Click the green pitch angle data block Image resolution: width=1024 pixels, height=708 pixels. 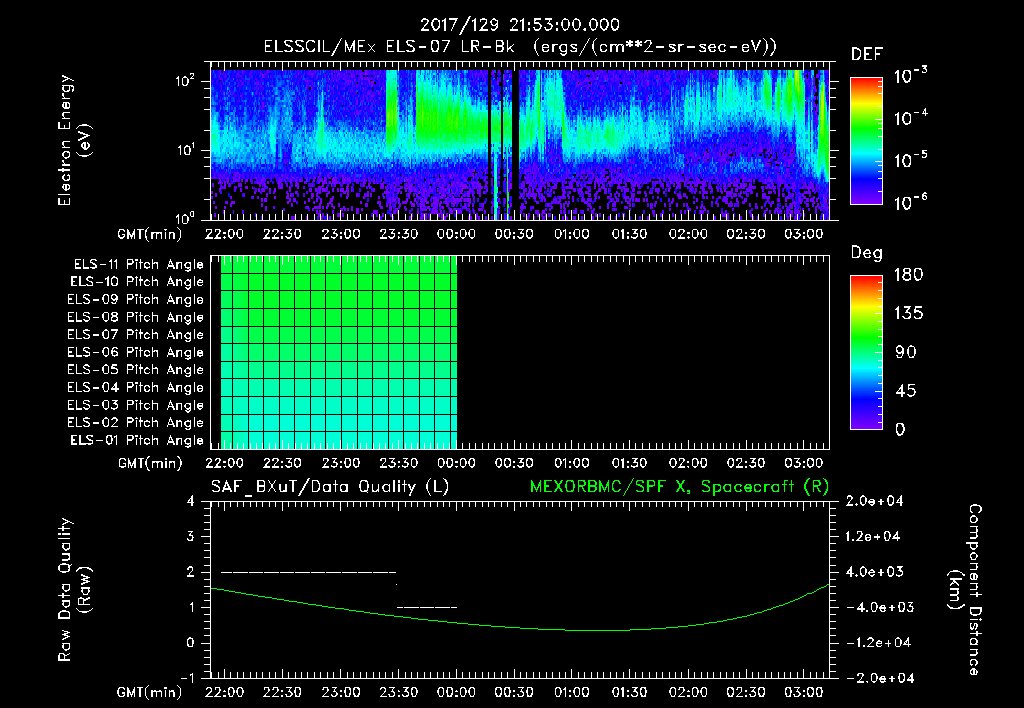coord(339,352)
